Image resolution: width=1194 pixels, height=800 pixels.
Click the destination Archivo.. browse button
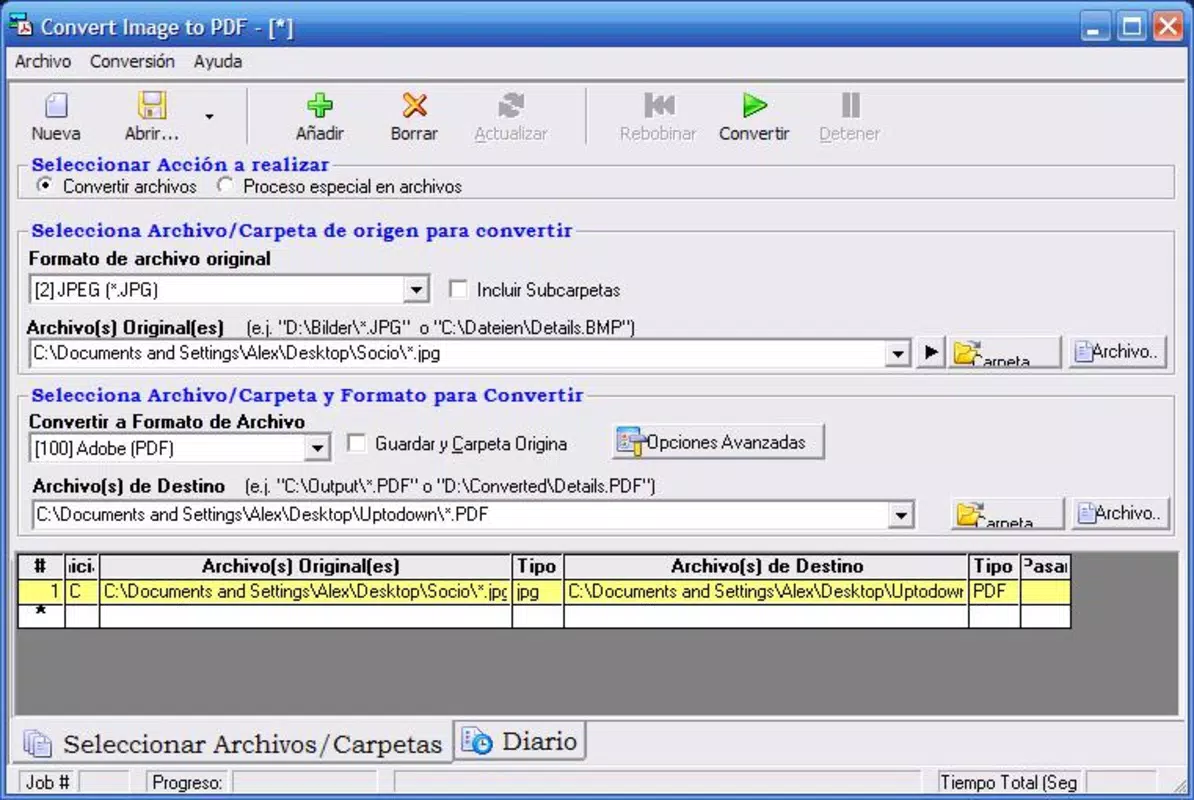(1120, 514)
